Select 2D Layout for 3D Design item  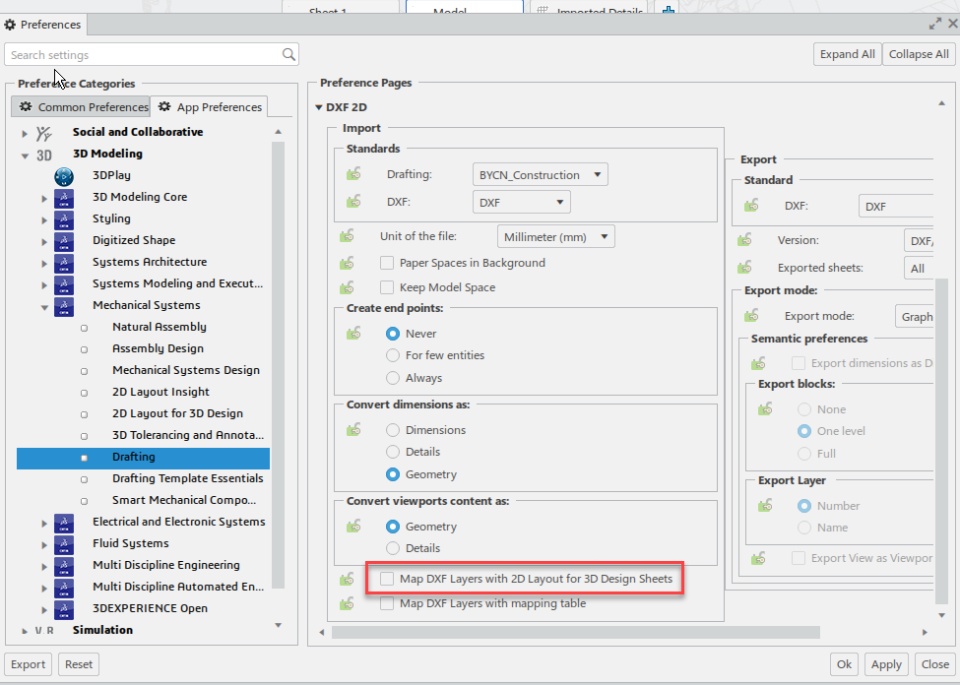click(x=178, y=413)
